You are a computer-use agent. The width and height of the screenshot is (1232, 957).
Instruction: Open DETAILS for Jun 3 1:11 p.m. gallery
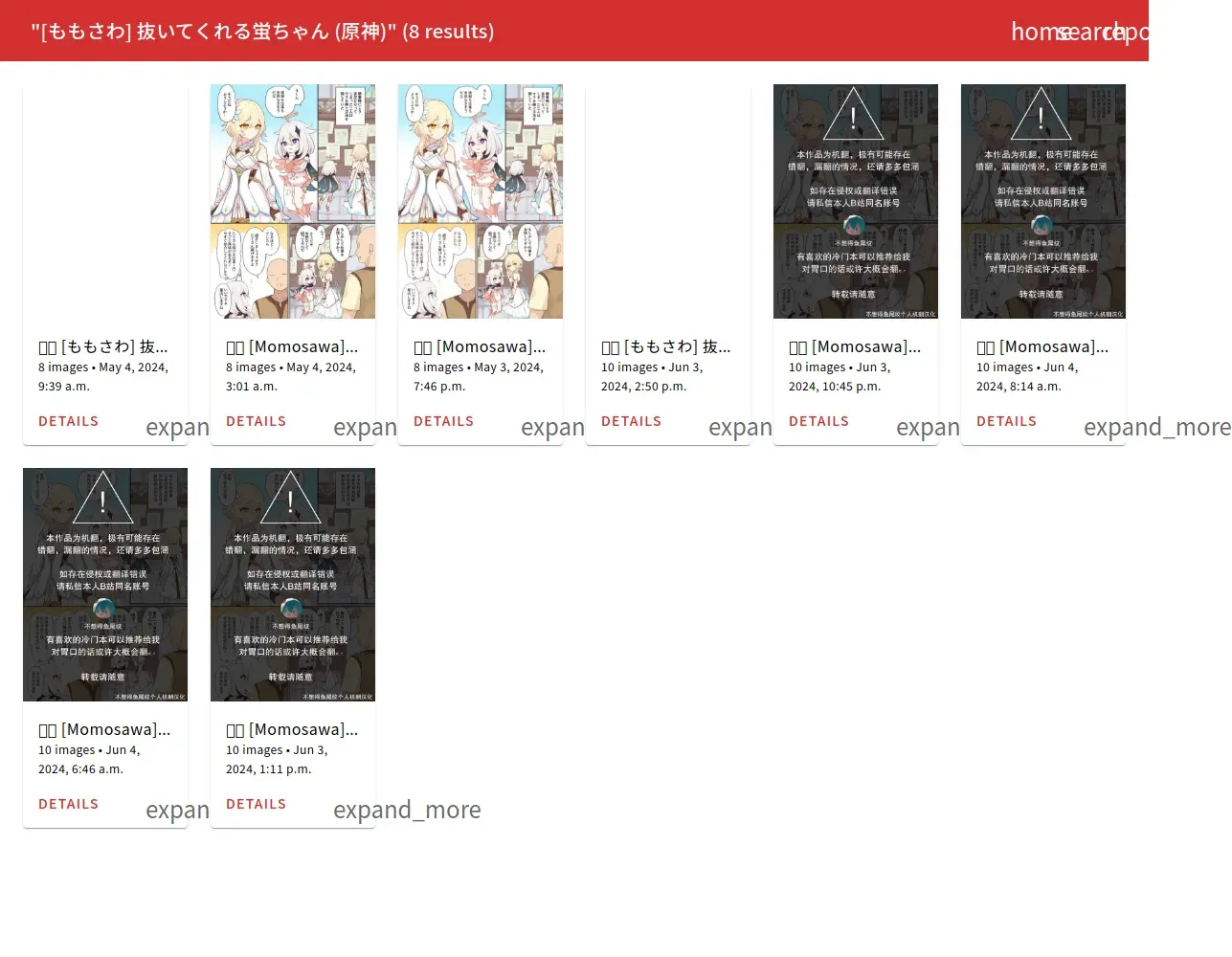(256, 804)
